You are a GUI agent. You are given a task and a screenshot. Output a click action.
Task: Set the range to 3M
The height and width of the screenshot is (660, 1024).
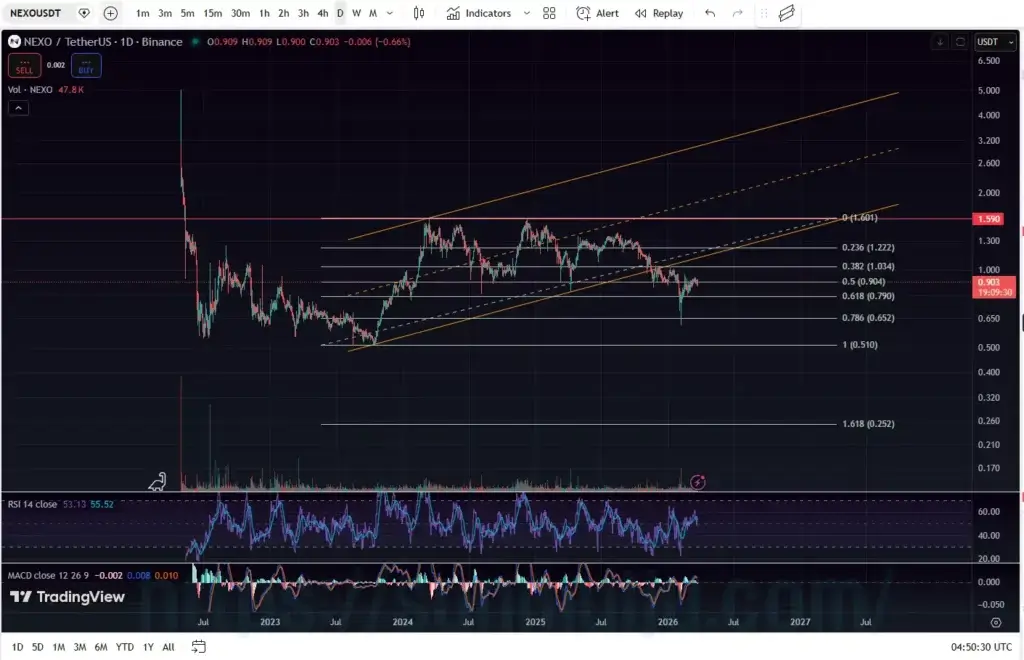click(80, 647)
